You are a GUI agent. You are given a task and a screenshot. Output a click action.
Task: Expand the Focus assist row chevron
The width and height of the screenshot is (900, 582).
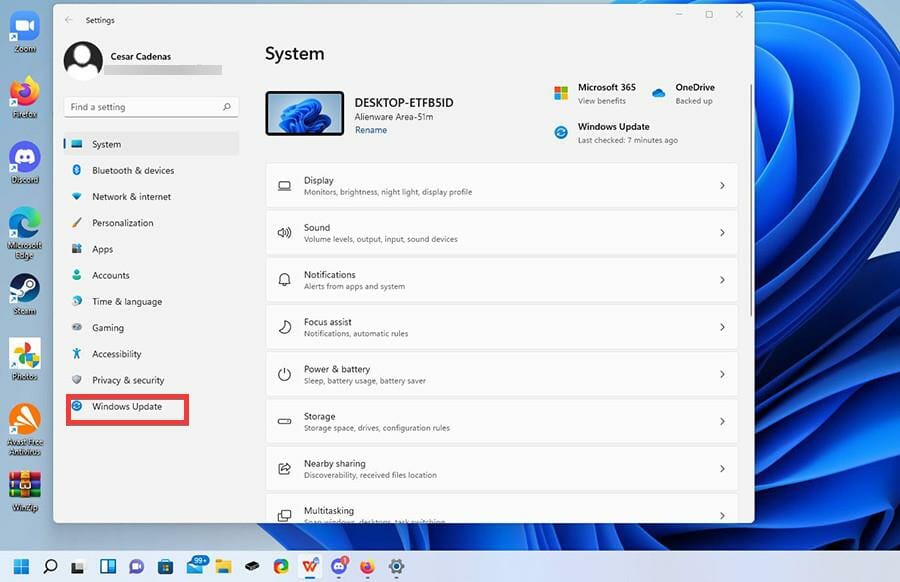(722, 327)
